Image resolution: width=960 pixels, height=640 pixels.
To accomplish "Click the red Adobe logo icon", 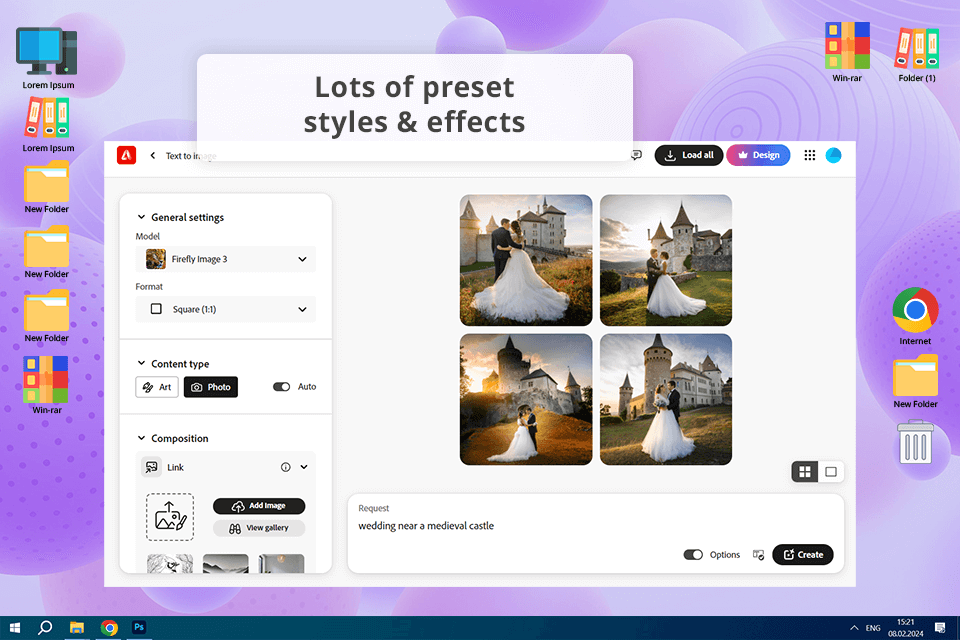I will click(127, 155).
